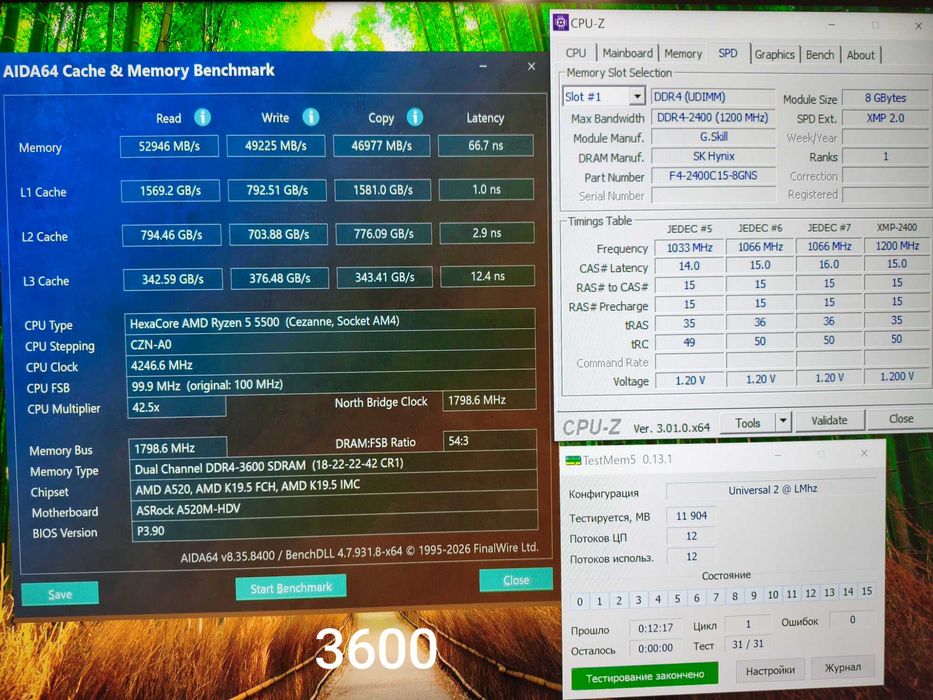Click the Настройки button in TestMem5
Image resolution: width=933 pixels, height=700 pixels.
coord(770,670)
